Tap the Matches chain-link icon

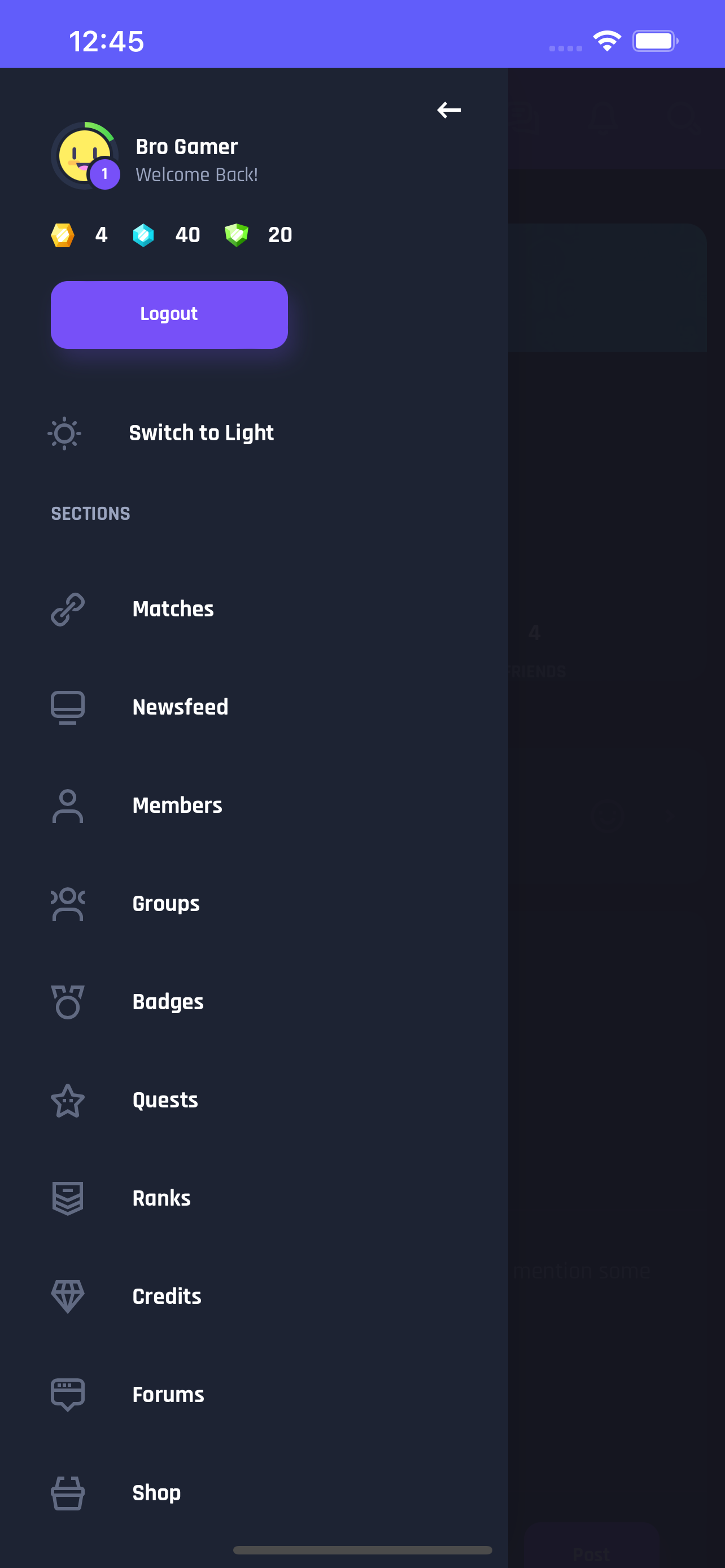68,609
